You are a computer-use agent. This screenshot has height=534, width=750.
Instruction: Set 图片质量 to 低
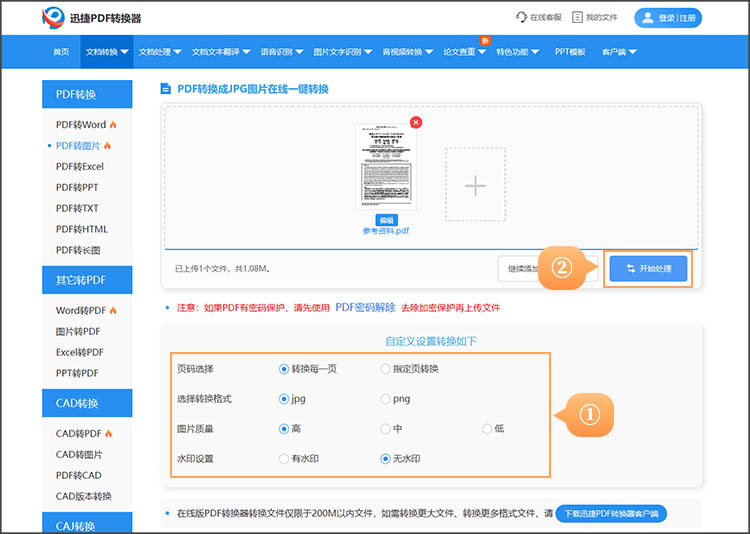[486, 429]
